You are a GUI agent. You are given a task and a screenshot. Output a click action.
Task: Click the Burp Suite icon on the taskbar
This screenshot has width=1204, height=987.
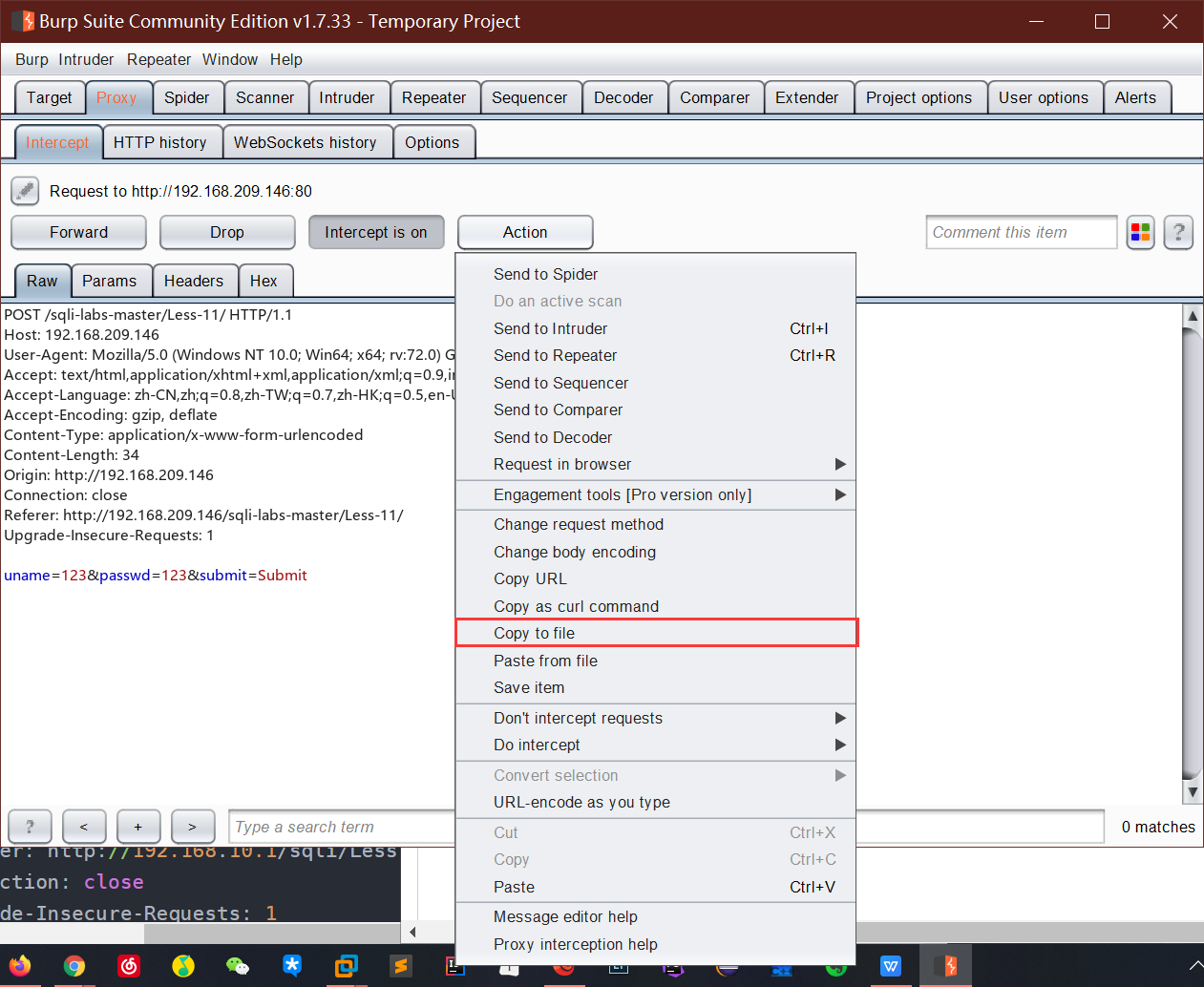tap(946, 966)
